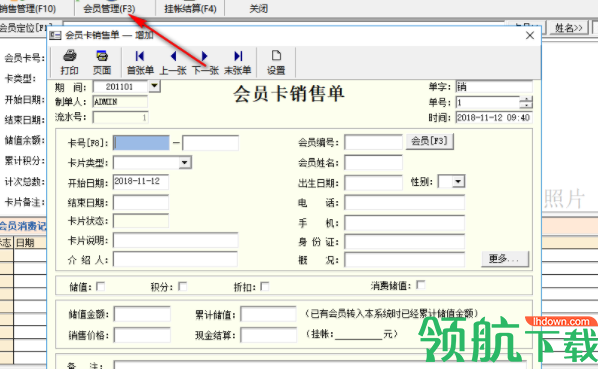Click the 介绍人 input field

(175, 259)
